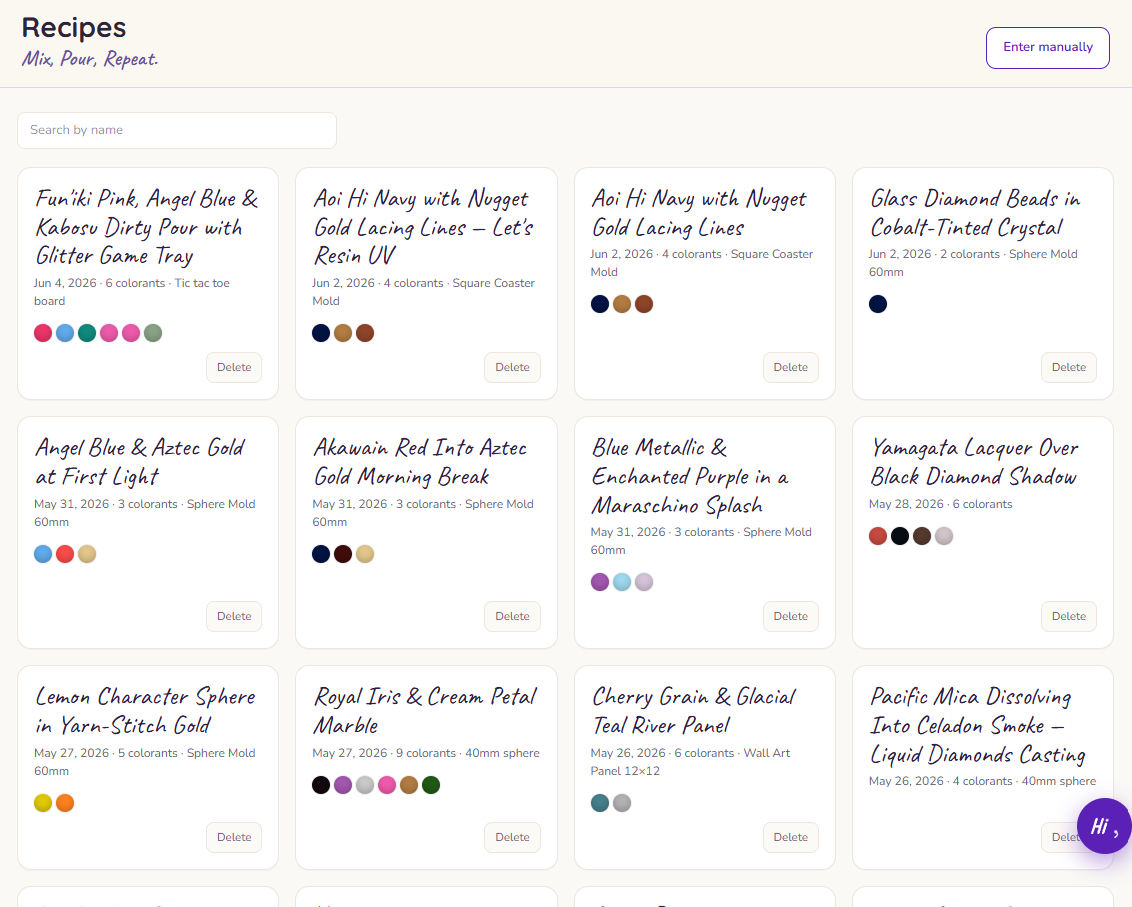The height and width of the screenshot is (907, 1132).
Task: Click sage green swatch on Fun'iki Pink card
Action: coord(153,333)
